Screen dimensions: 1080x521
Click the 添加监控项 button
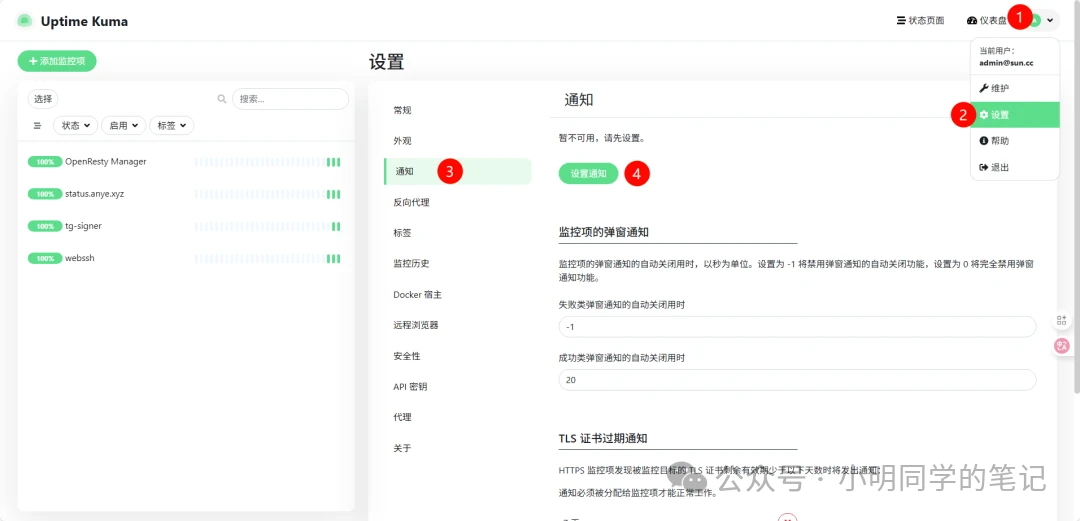[57, 61]
